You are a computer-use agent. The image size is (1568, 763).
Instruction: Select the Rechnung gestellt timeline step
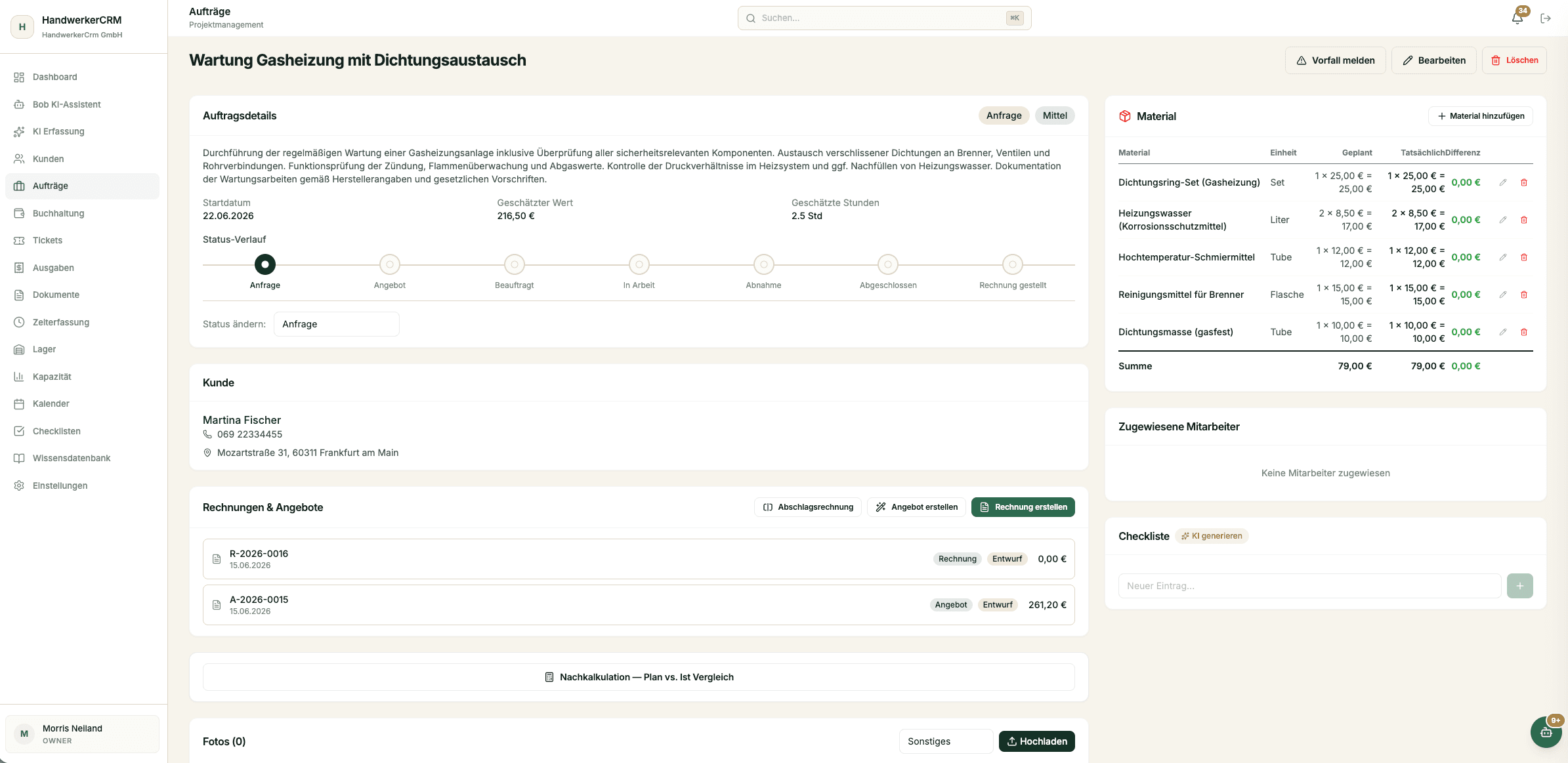click(1013, 264)
